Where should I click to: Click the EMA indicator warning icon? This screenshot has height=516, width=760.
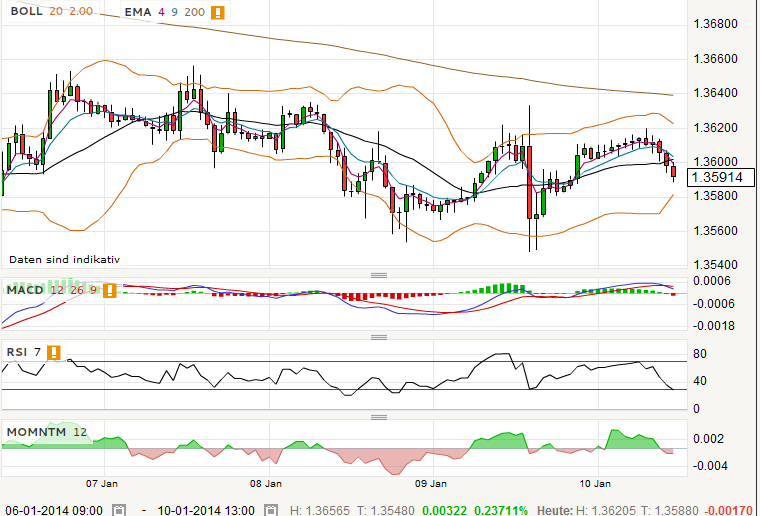point(218,12)
